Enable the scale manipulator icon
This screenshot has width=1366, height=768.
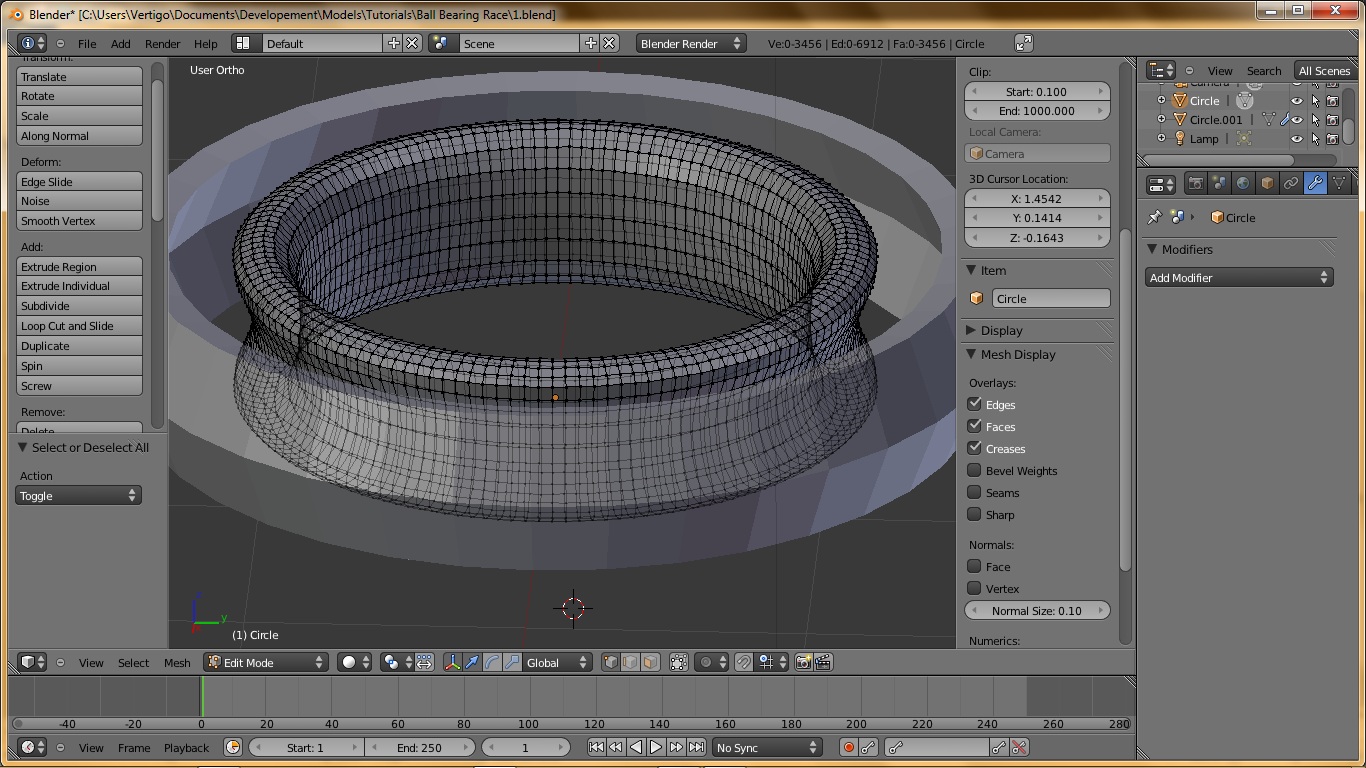(x=512, y=662)
